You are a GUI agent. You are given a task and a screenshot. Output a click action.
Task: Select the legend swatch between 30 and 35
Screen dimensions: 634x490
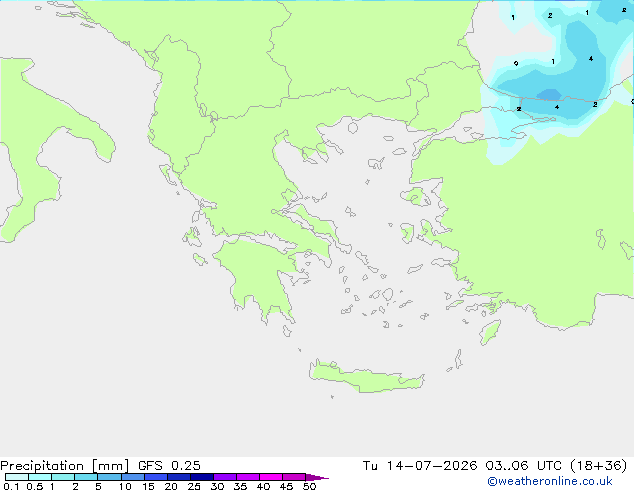[225, 477]
